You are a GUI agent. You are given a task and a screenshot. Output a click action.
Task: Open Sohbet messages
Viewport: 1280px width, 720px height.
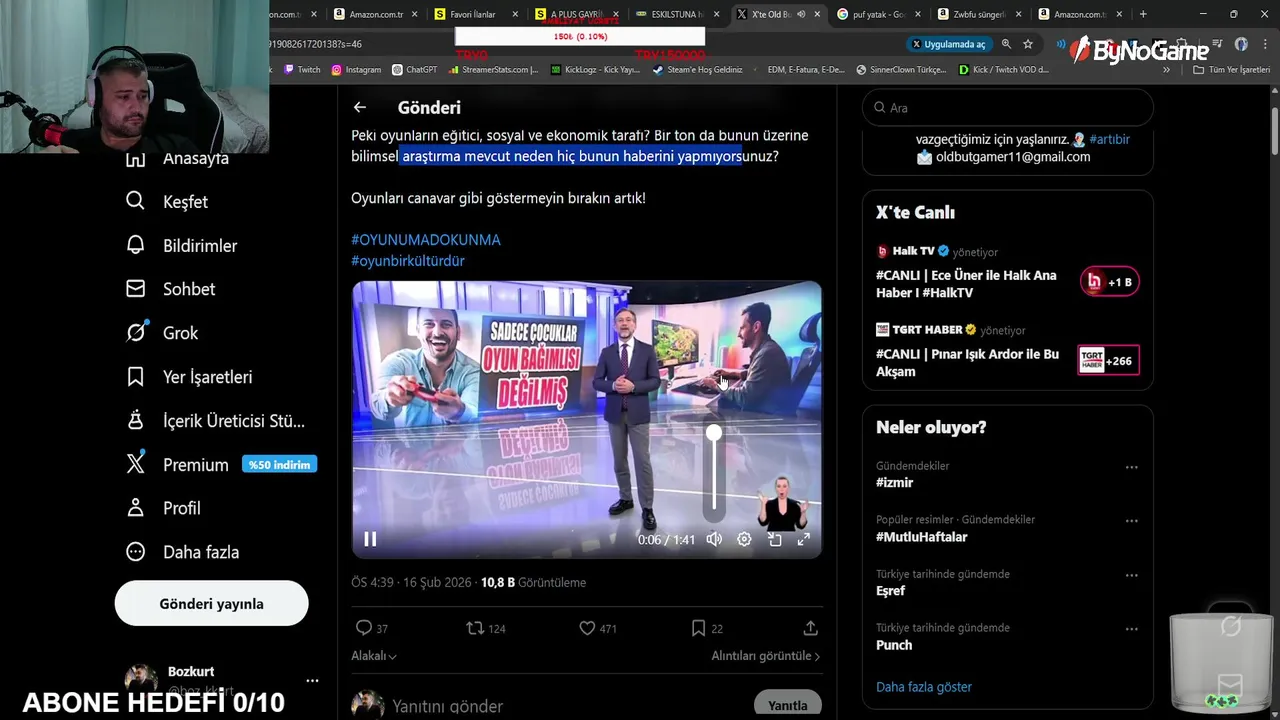coord(170,289)
